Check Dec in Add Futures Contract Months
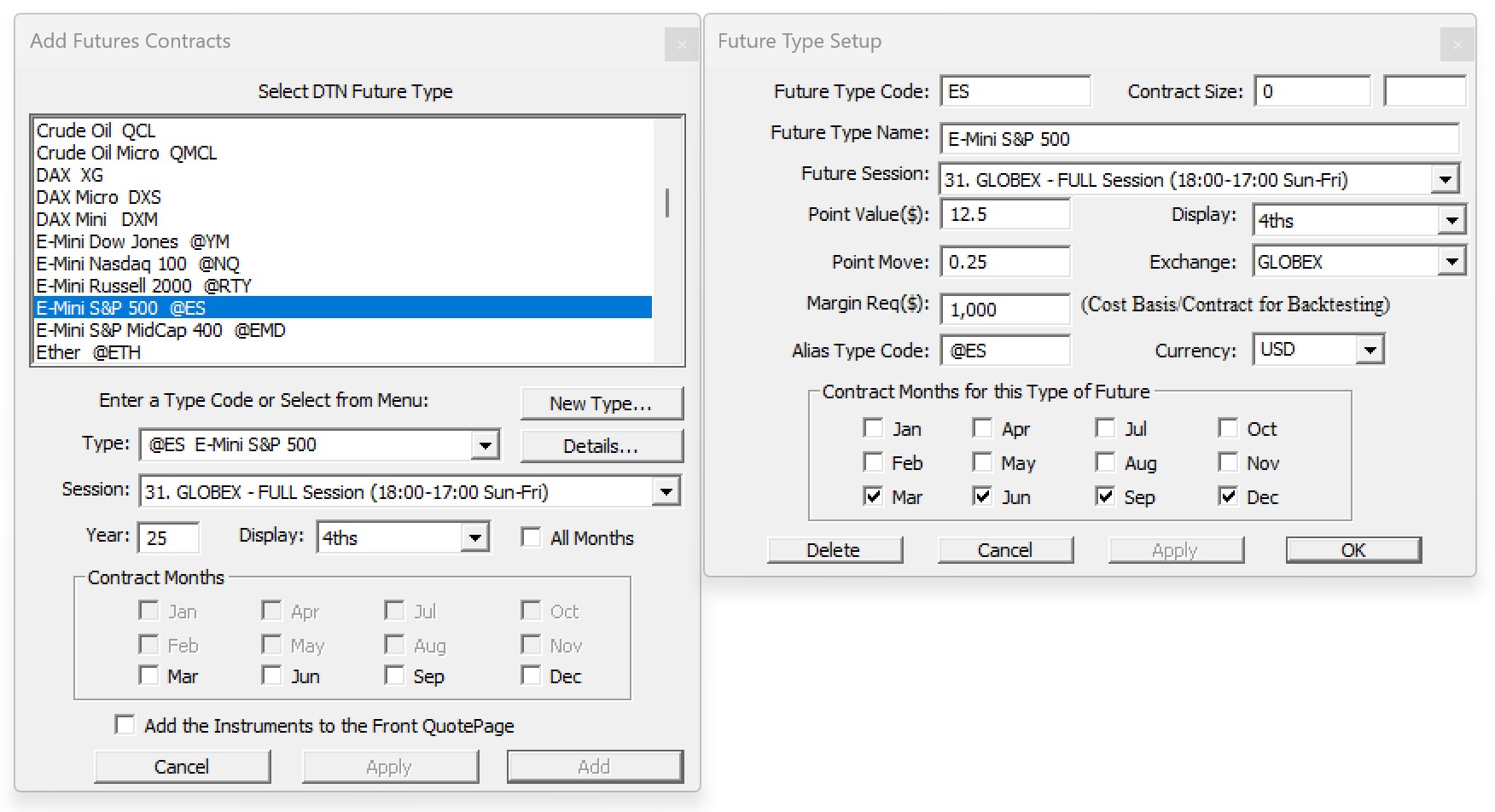The width and height of the screenshot is (1495, 812). [531, 676]
